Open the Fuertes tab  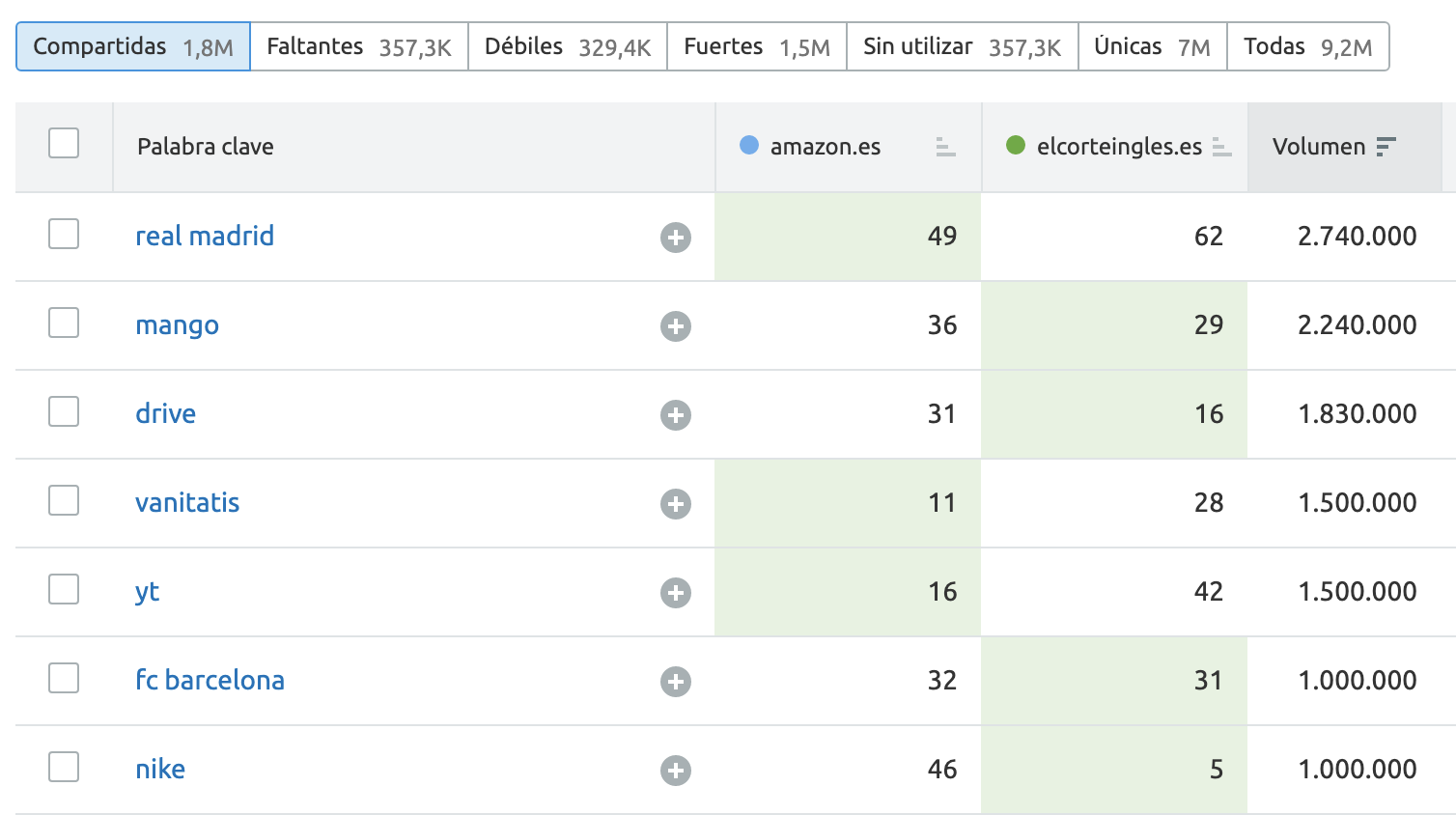[757, 46]
